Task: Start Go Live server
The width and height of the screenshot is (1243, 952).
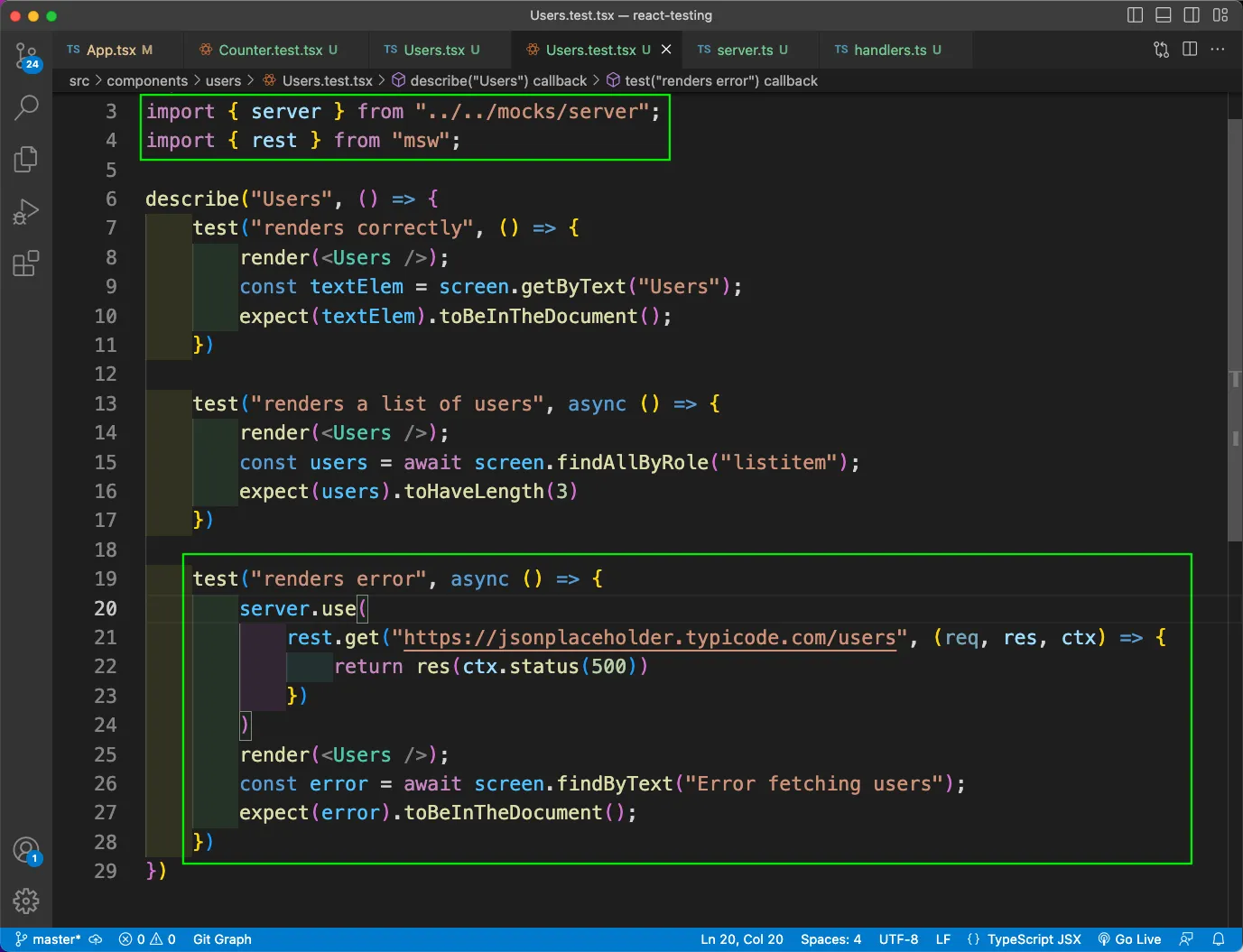Action: pyautogui.click(x=1129, y=939)
